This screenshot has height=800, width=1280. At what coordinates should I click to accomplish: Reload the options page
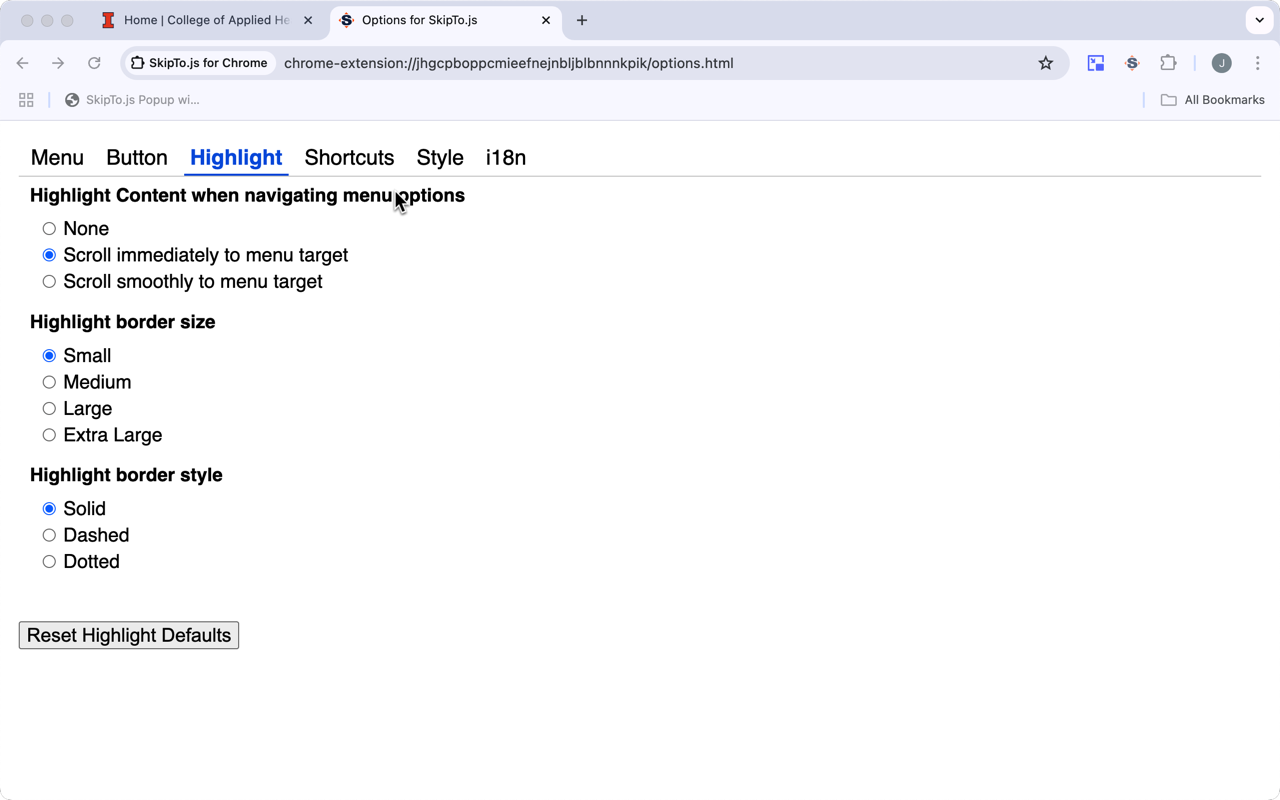94,63
